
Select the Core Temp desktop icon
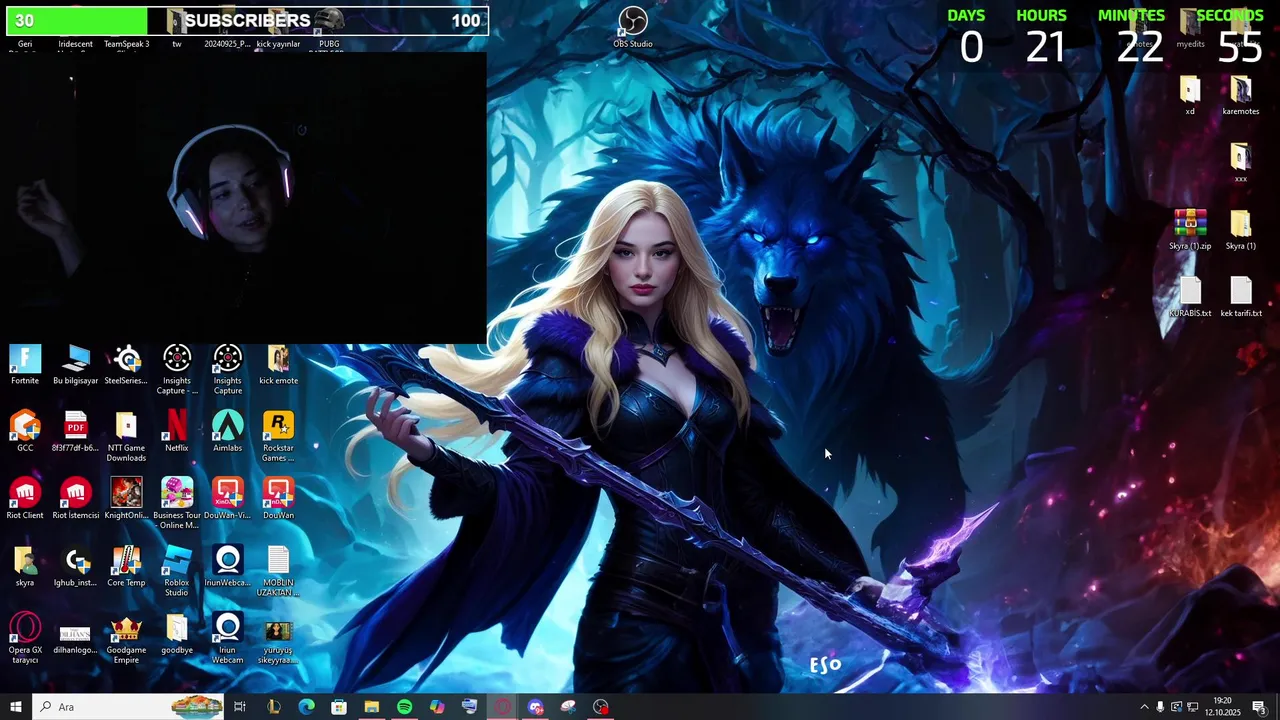click(x=126, y=566)
